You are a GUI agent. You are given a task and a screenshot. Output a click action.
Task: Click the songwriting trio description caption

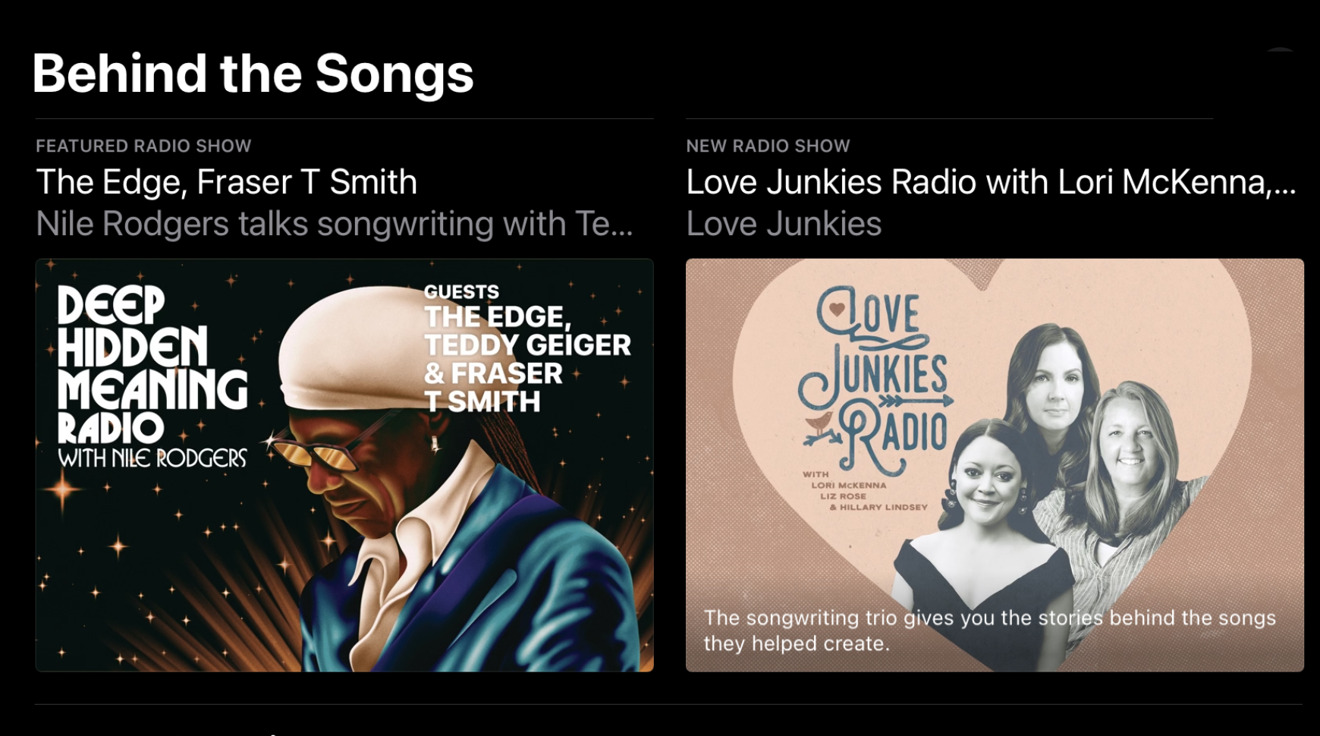point(989,630)
